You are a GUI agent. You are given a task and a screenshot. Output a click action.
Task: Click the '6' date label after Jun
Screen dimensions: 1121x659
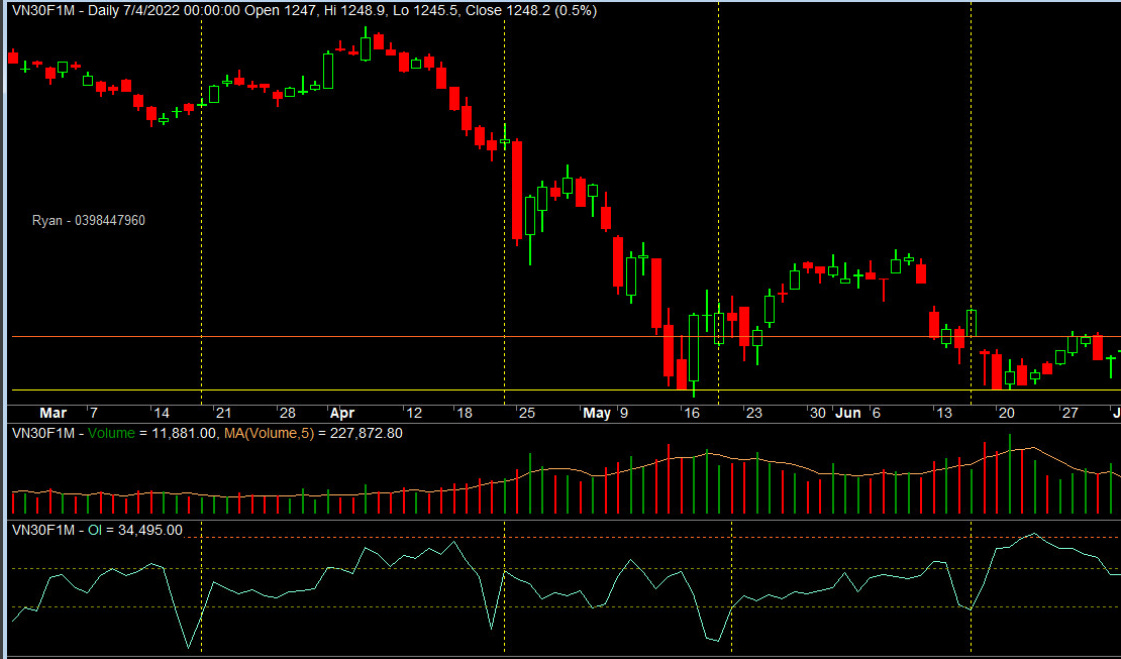tap(876, 413)
